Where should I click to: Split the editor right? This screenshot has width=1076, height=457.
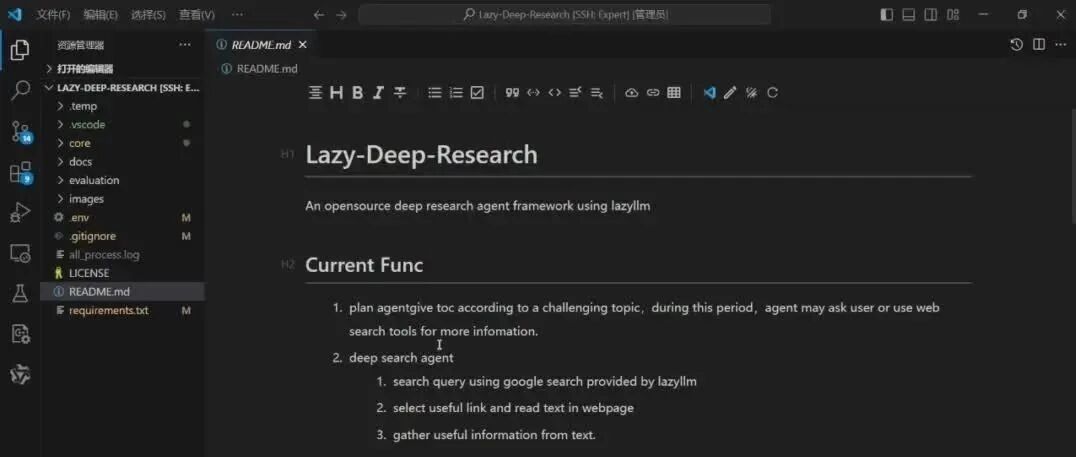point(1039,45)
